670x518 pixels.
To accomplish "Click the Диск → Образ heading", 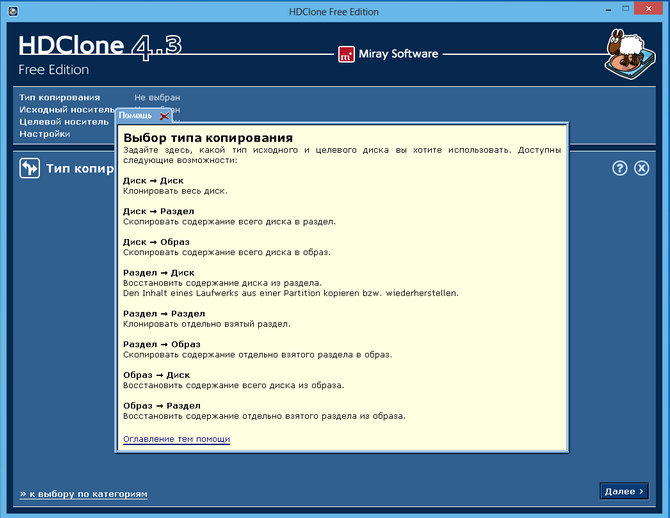I will pos(156,242).
